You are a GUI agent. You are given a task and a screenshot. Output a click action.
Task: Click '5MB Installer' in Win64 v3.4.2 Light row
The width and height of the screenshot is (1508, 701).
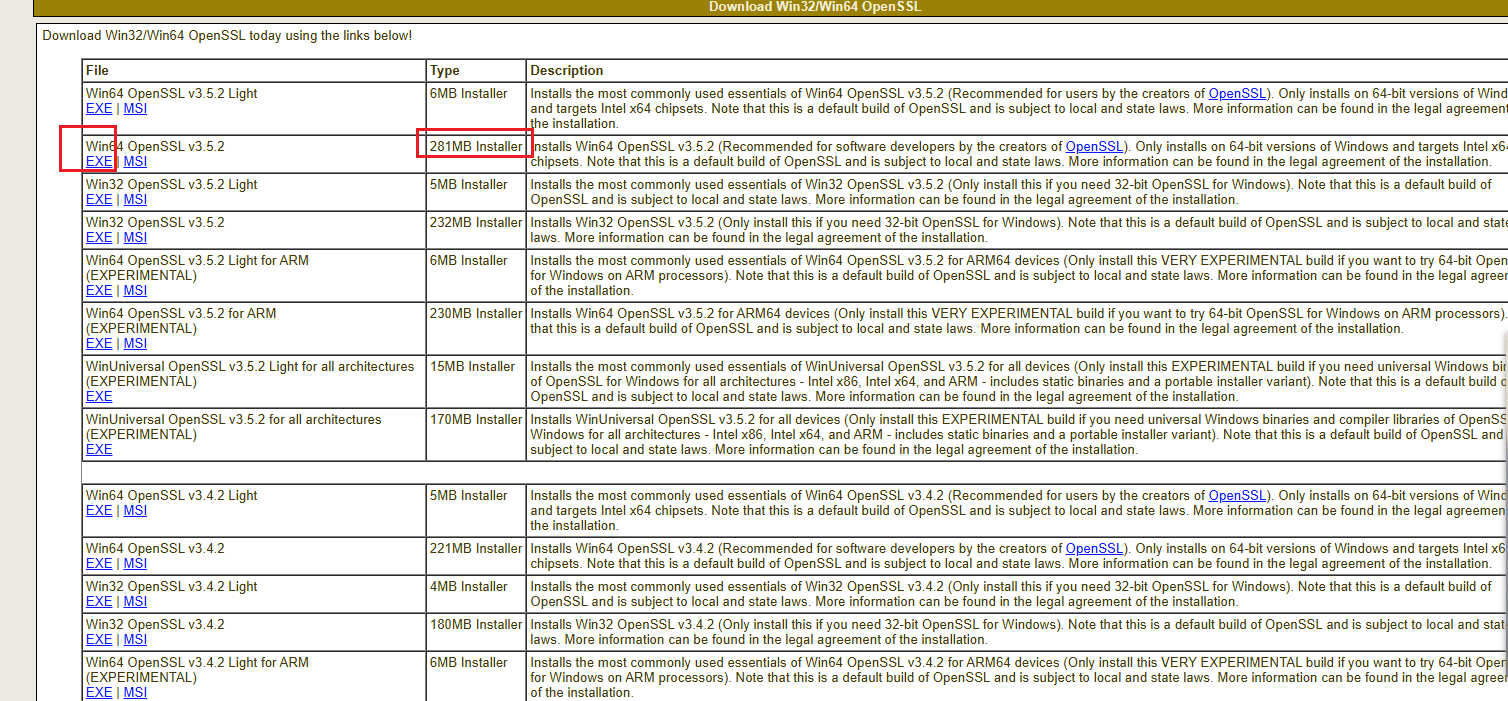[469, 495]
